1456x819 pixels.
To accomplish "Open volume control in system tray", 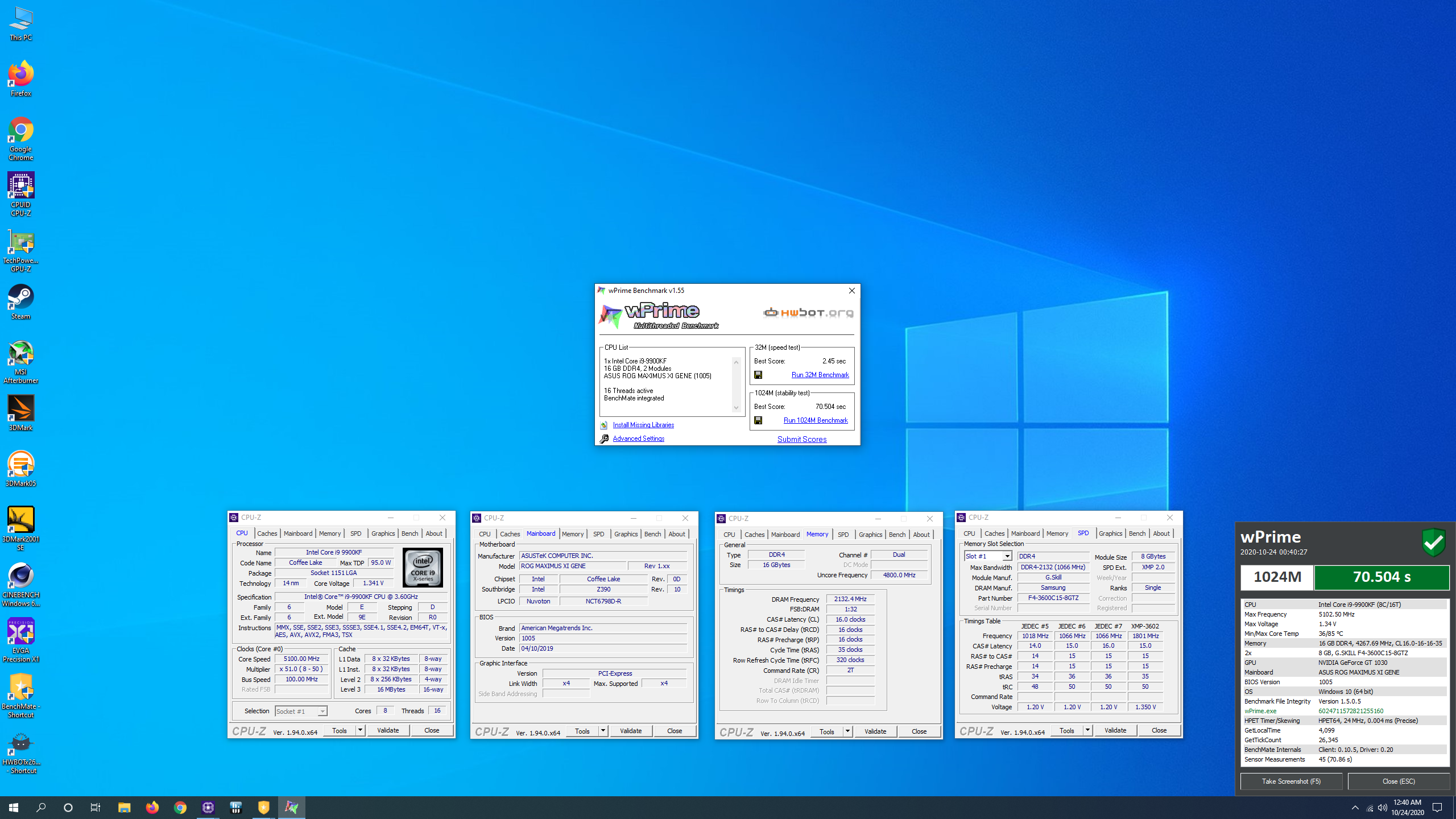I will (x=1383, y=808).
